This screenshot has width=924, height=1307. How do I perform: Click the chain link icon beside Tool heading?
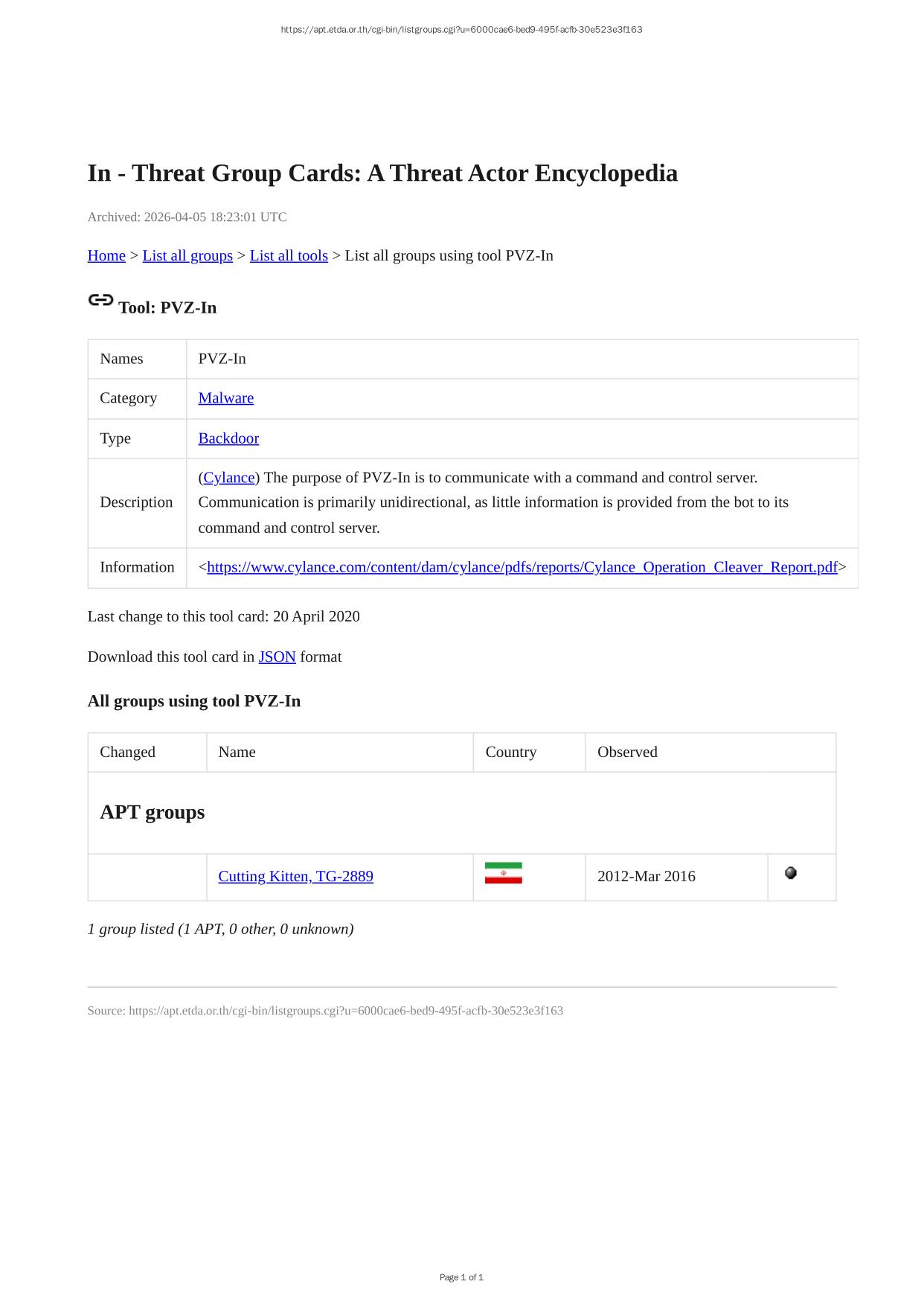(x=100, y=301)
